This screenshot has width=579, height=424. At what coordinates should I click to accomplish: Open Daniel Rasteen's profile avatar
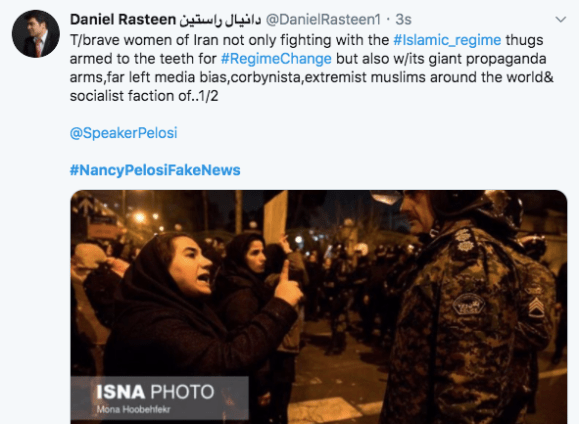click(x=36, y=34)
